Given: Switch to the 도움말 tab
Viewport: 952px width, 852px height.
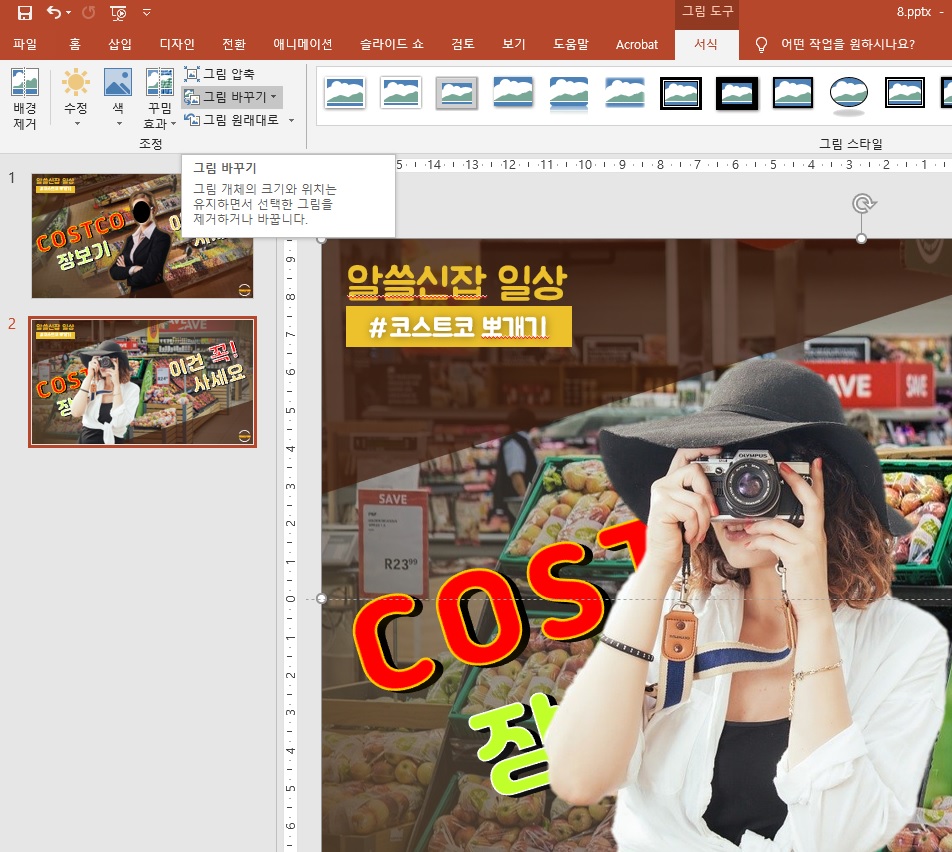Looking at the screenshot, I should (x=571, y=44).
